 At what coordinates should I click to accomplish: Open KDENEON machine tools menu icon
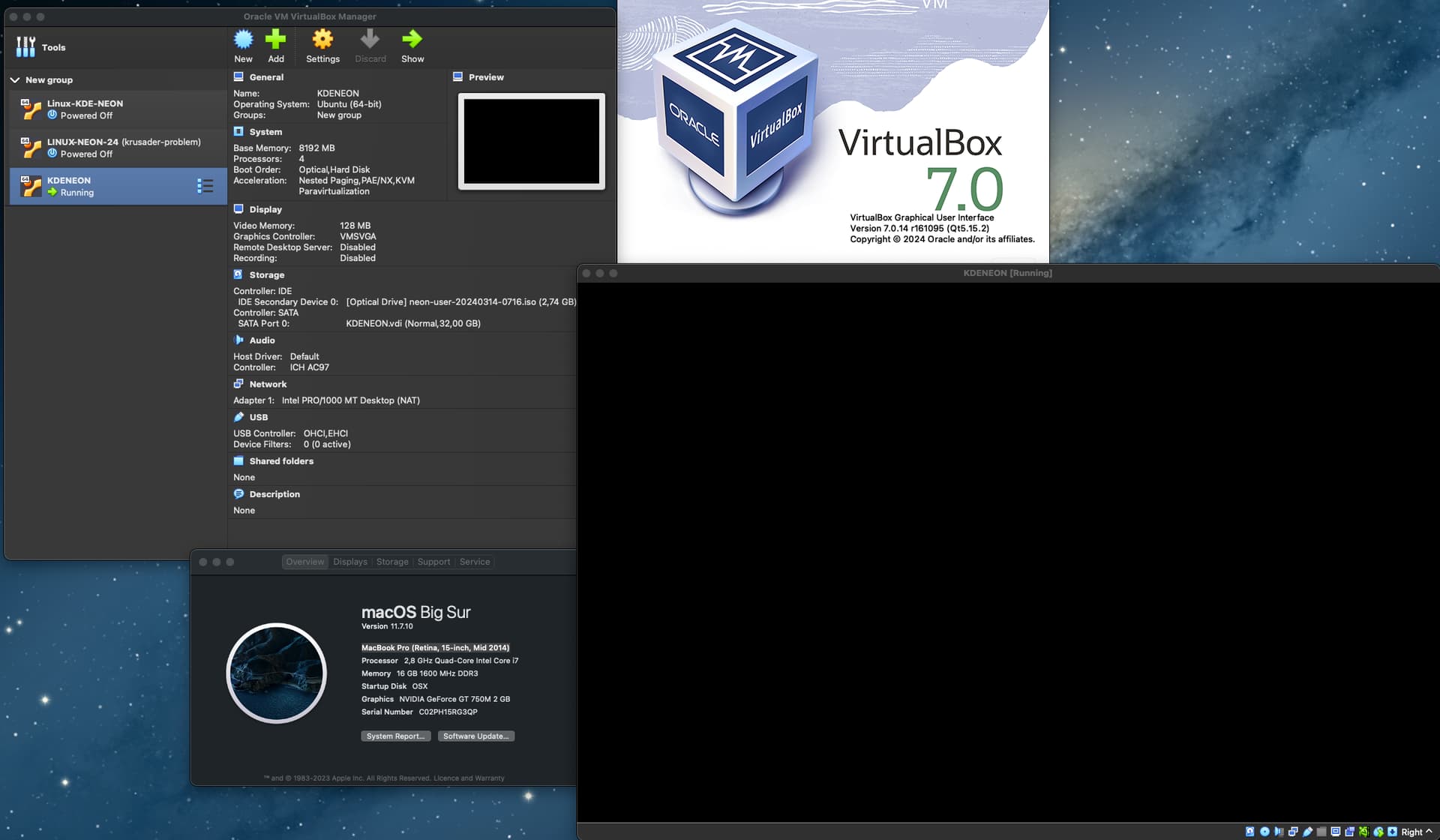[x=205, y=186]
